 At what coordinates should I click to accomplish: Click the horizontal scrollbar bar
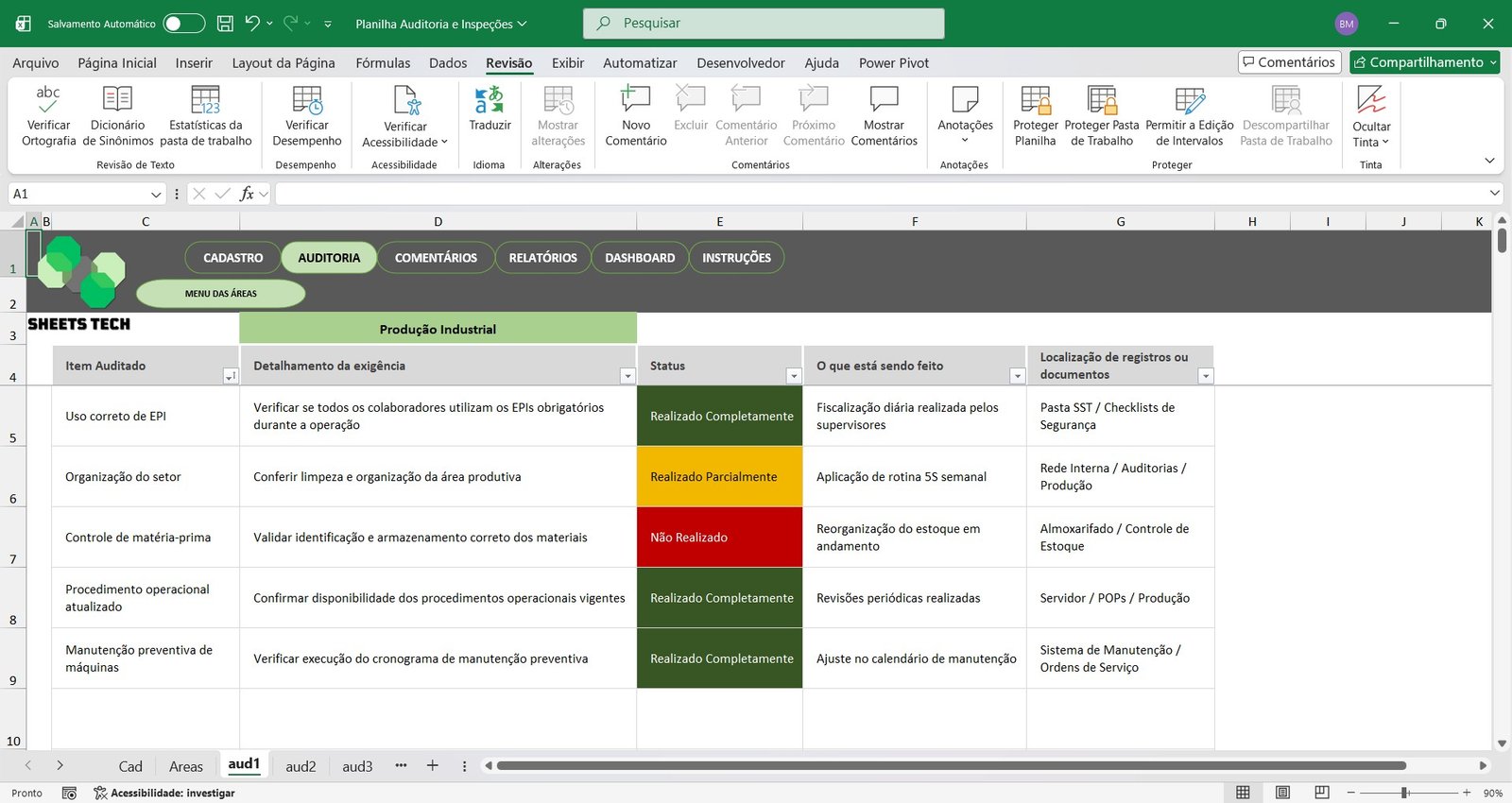tap(952, 765)
